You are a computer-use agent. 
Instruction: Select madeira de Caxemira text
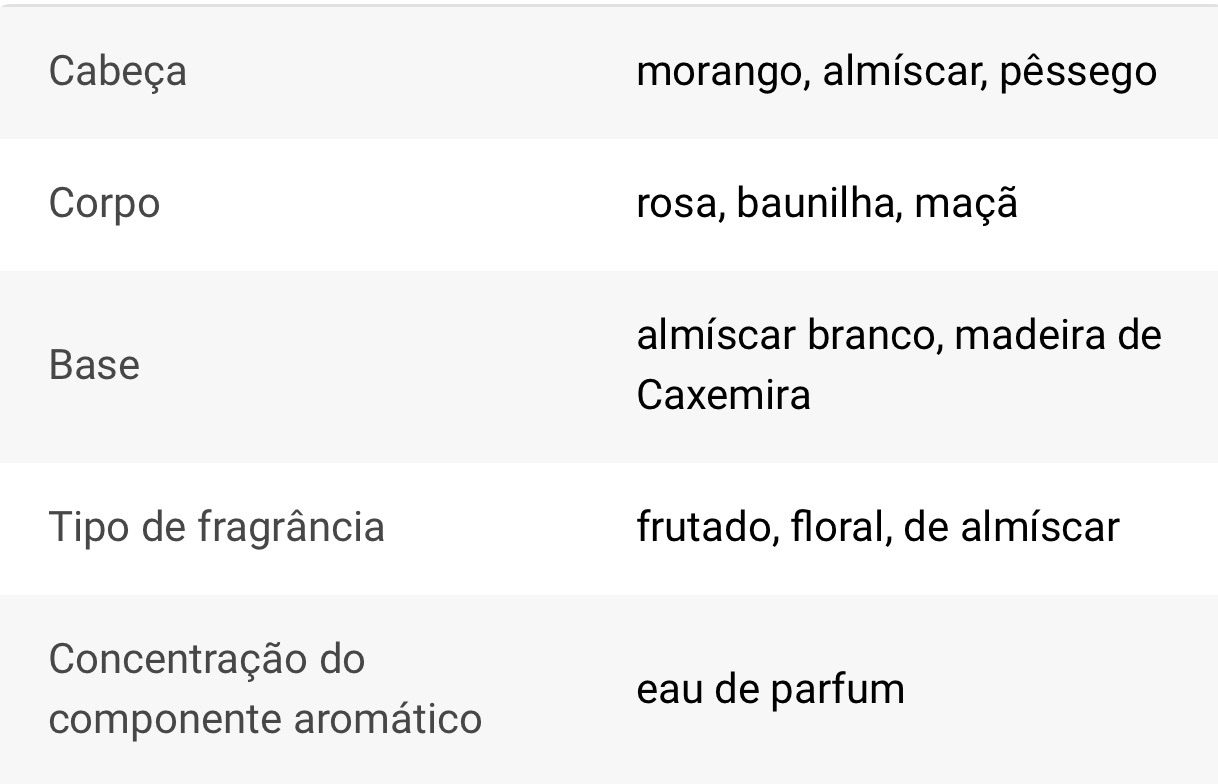pyautogui.click(x=1058, y=336)
